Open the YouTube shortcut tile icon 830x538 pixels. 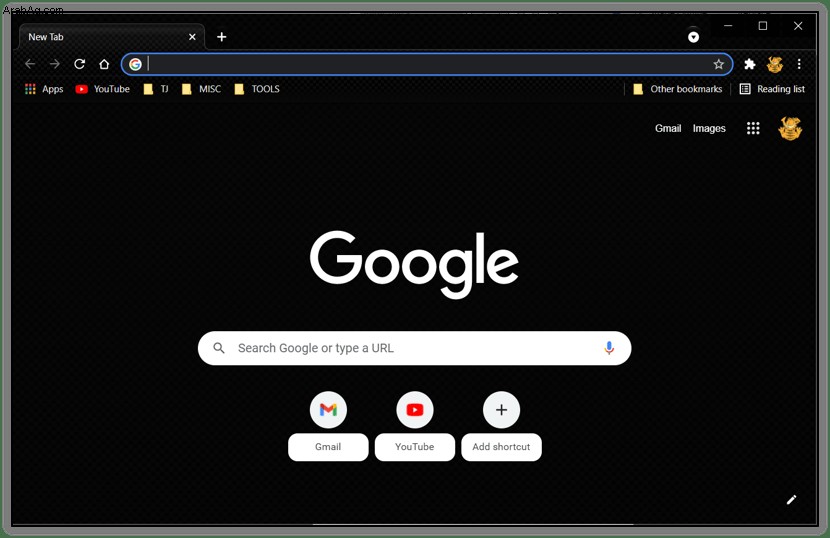point(415,410)
